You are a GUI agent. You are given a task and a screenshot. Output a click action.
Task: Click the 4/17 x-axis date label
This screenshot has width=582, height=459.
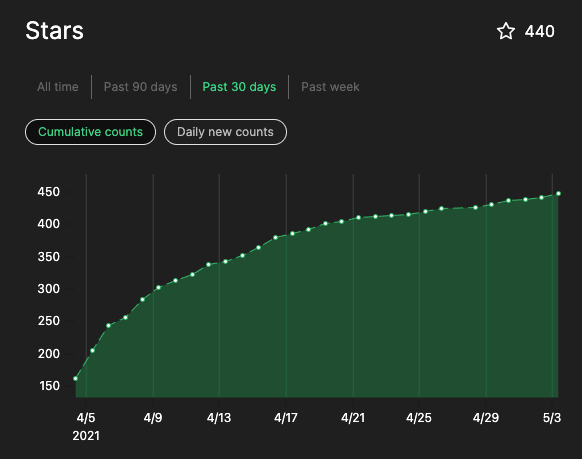(x=286, y=418)
